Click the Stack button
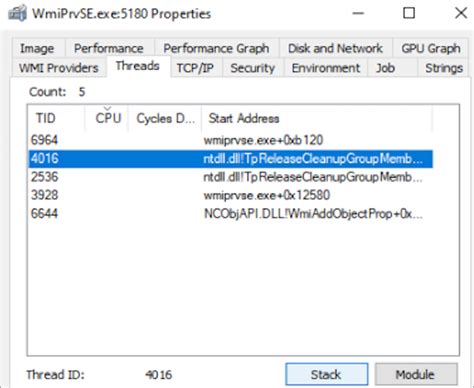This screenshot has width=474, height=388. [x=327, y=374]
